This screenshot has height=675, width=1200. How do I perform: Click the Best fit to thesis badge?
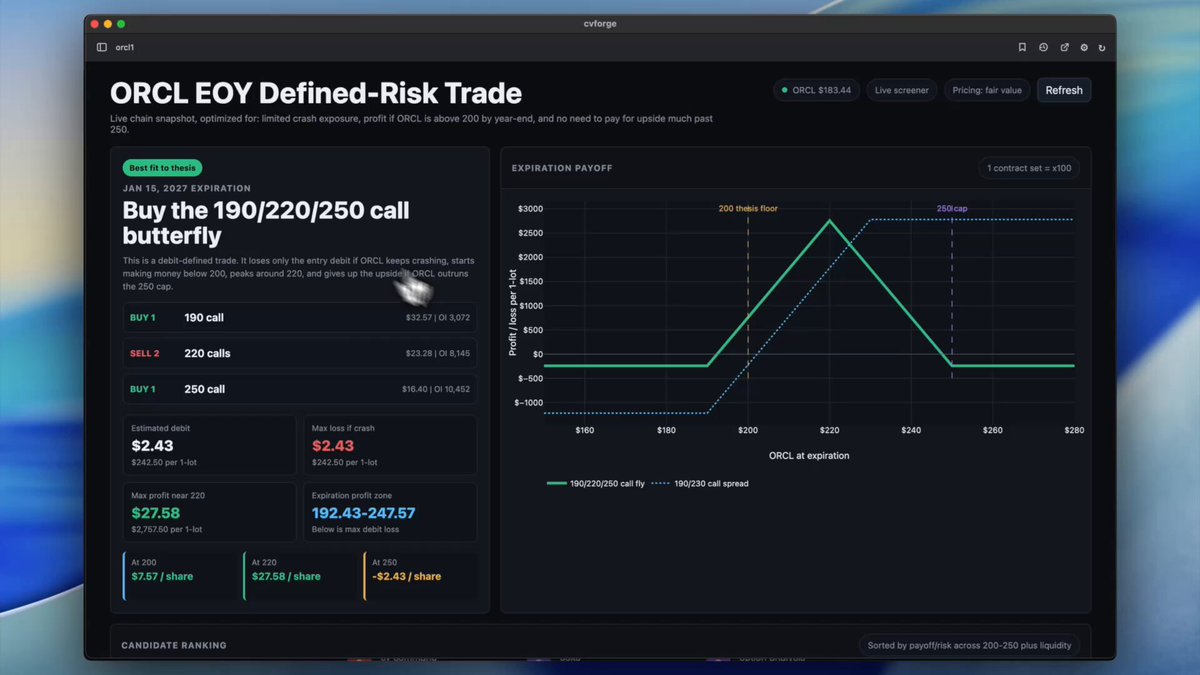(x=162, y=168)
